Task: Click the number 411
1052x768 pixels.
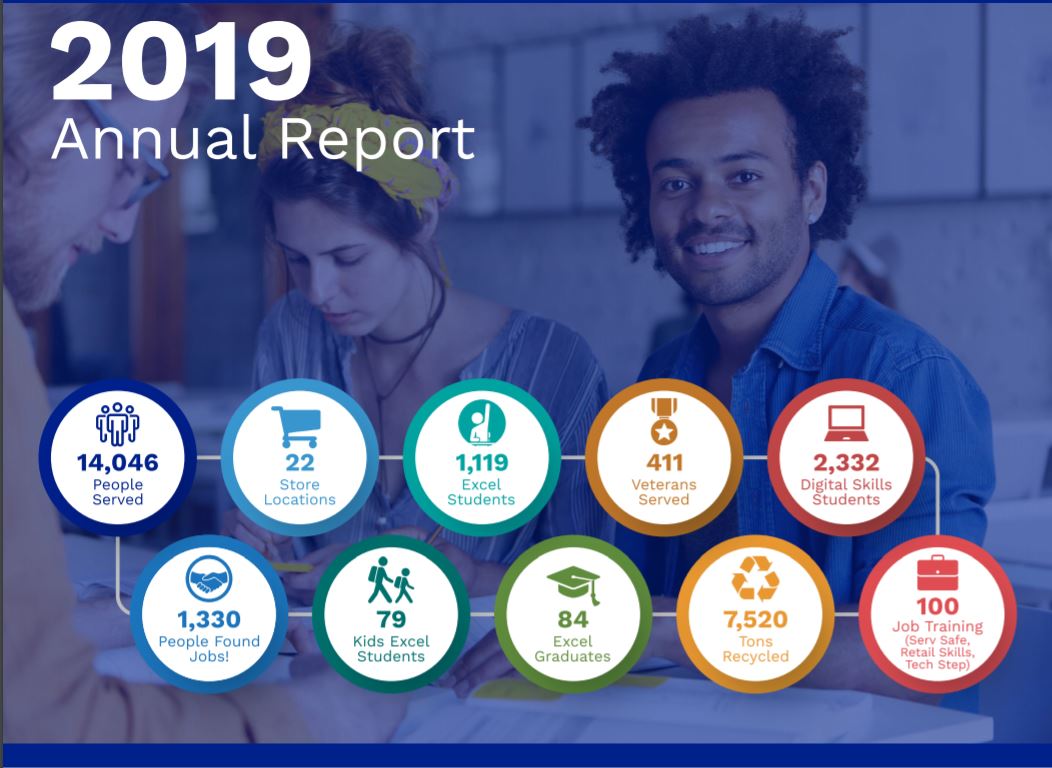Action: coord(664,463)
